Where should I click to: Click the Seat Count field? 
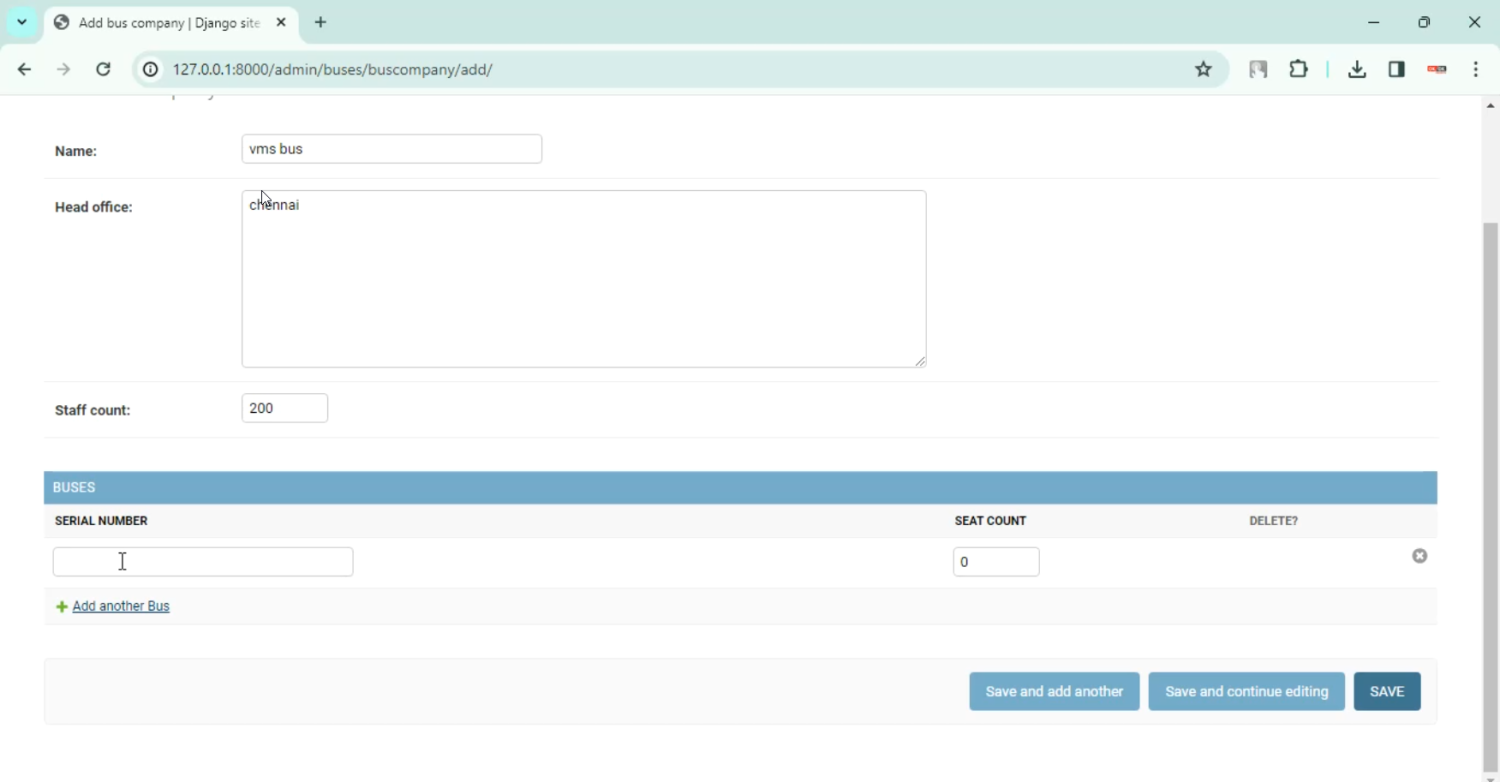(995, 562)
